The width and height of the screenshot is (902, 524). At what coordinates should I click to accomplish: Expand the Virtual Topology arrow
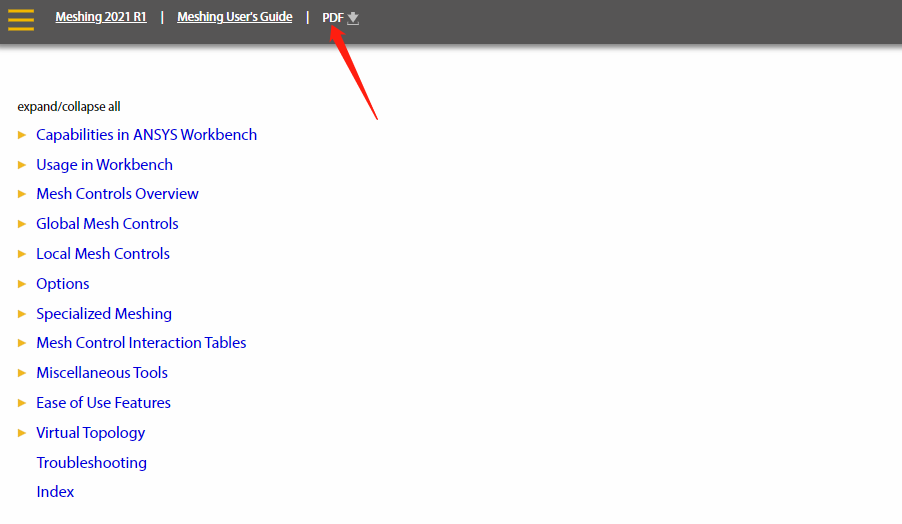click(x=22, y=433)
